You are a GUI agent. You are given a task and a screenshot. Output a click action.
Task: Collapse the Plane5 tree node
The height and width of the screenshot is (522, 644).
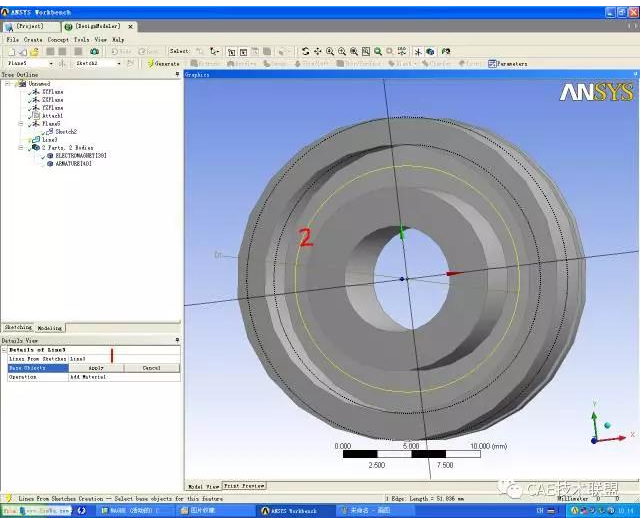click(x=21, y=123)
